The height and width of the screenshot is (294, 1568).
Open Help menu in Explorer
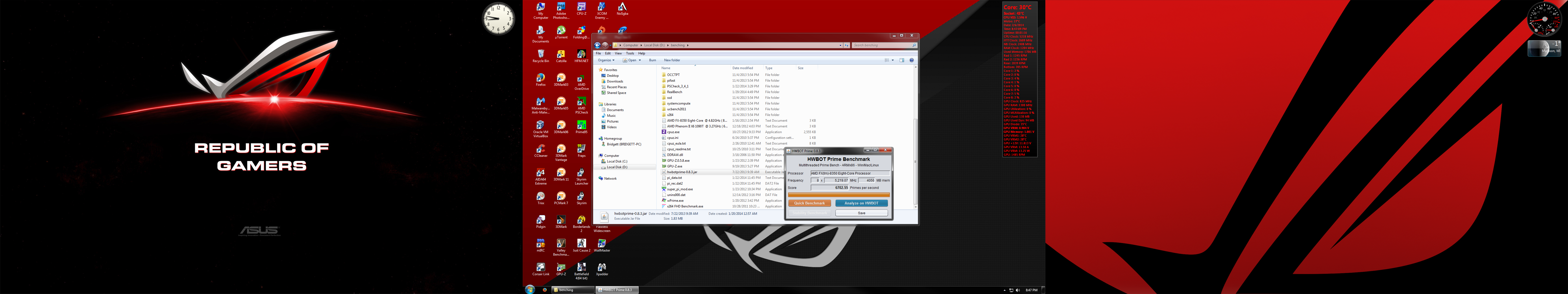pyautogui.click(x=642, y=54)
